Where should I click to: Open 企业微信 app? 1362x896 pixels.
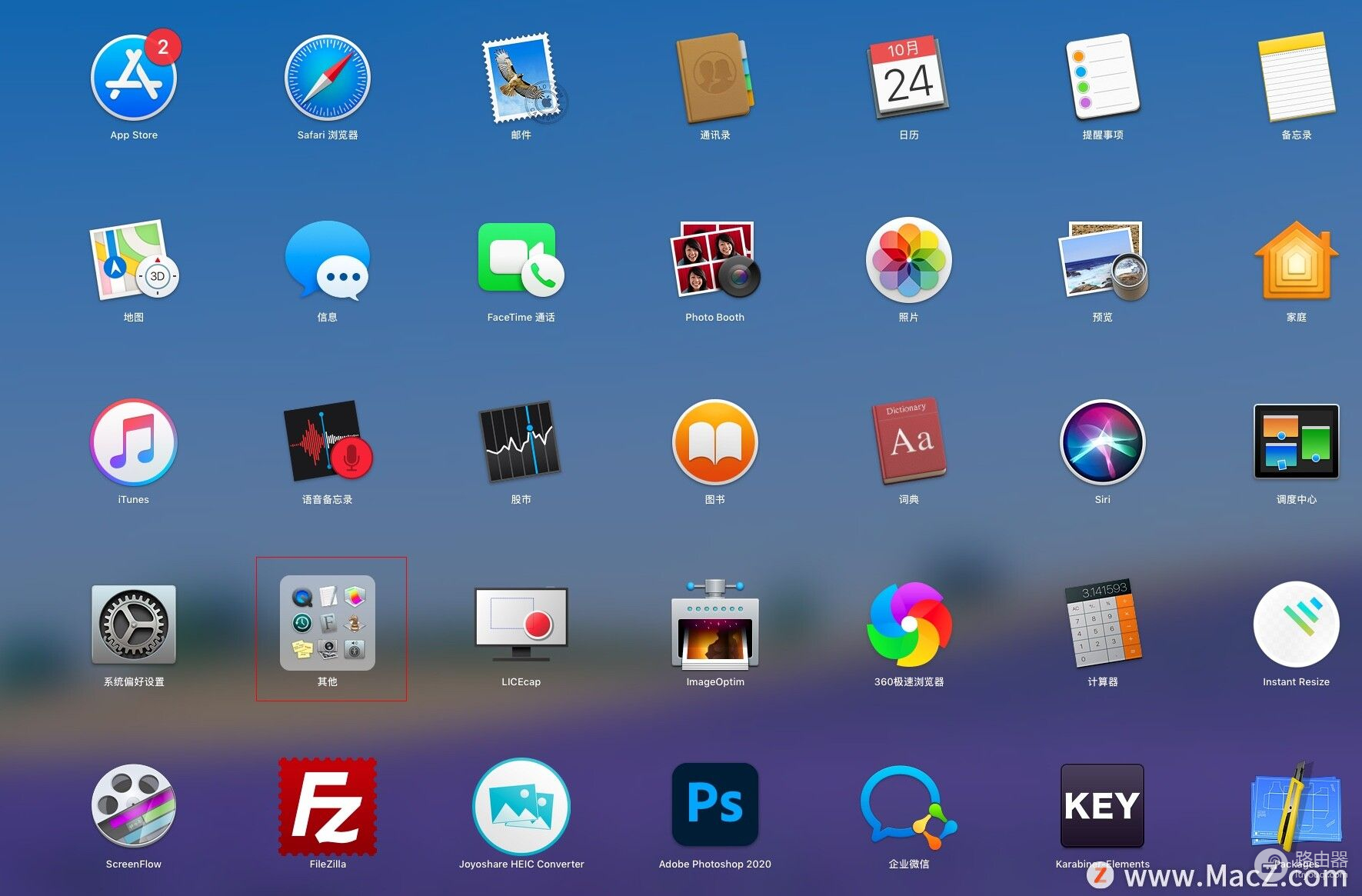(x=909, y=807)
